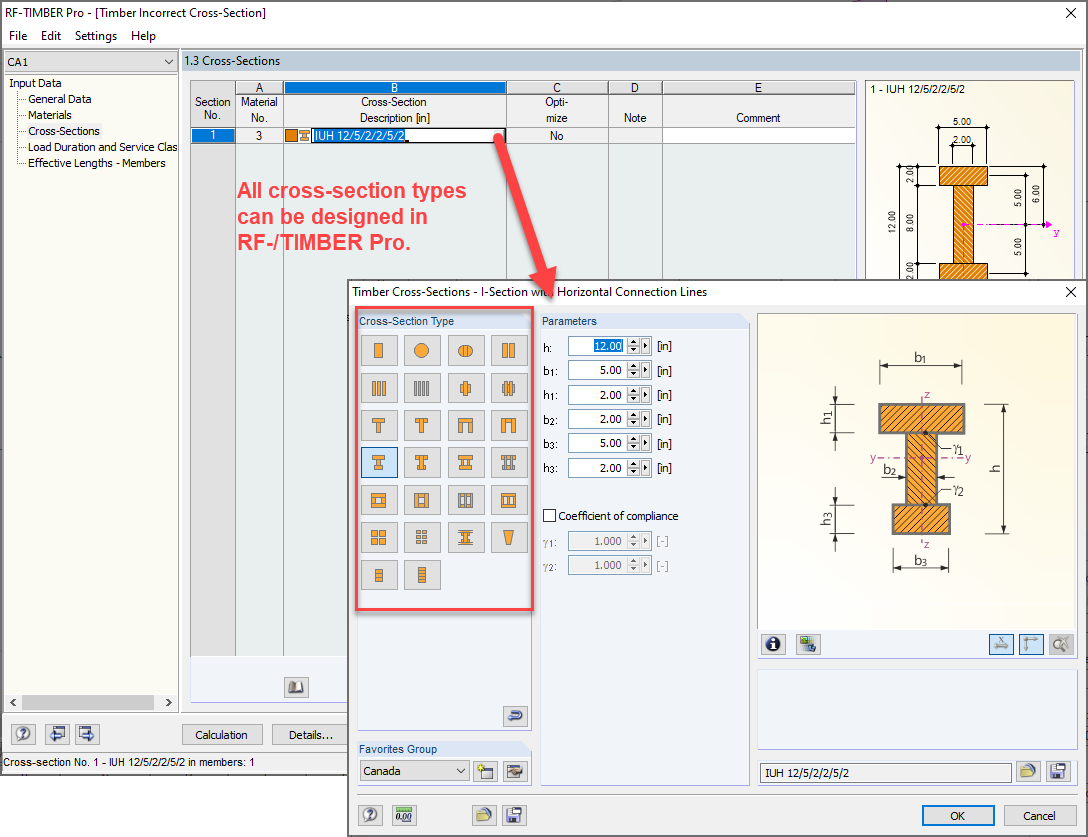Enable Coefficient of compliance checkbox

550,516
